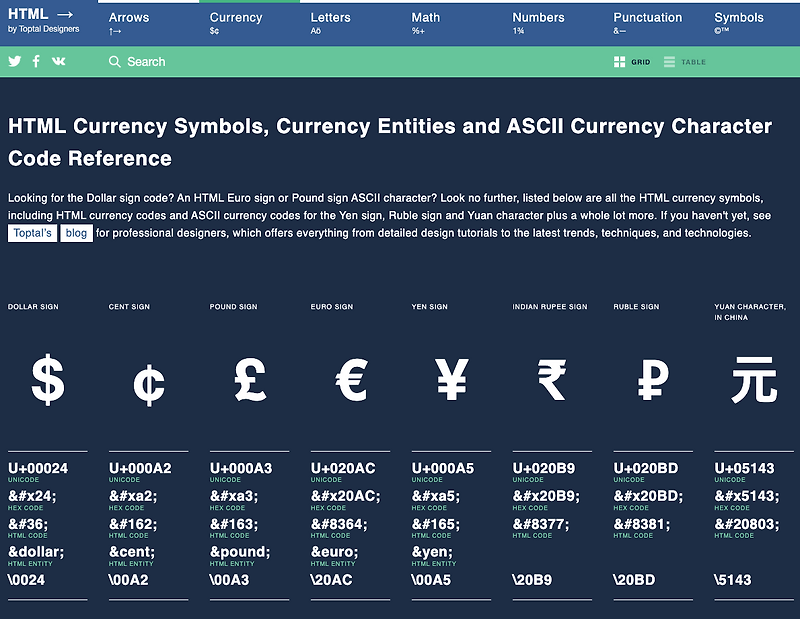Follow the blog link button
800x619 pixels.
tap(77, 233)
